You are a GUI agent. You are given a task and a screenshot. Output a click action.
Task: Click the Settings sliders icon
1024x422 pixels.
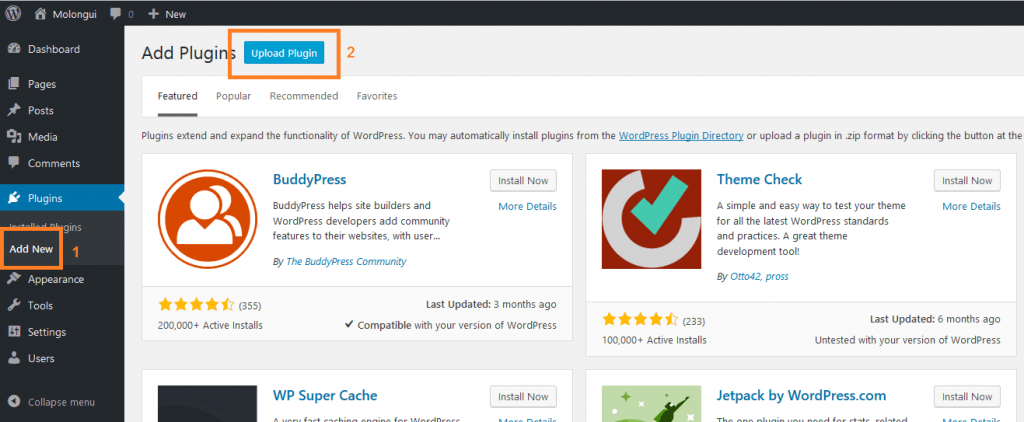pyautogui.click(x=14, y=332)
